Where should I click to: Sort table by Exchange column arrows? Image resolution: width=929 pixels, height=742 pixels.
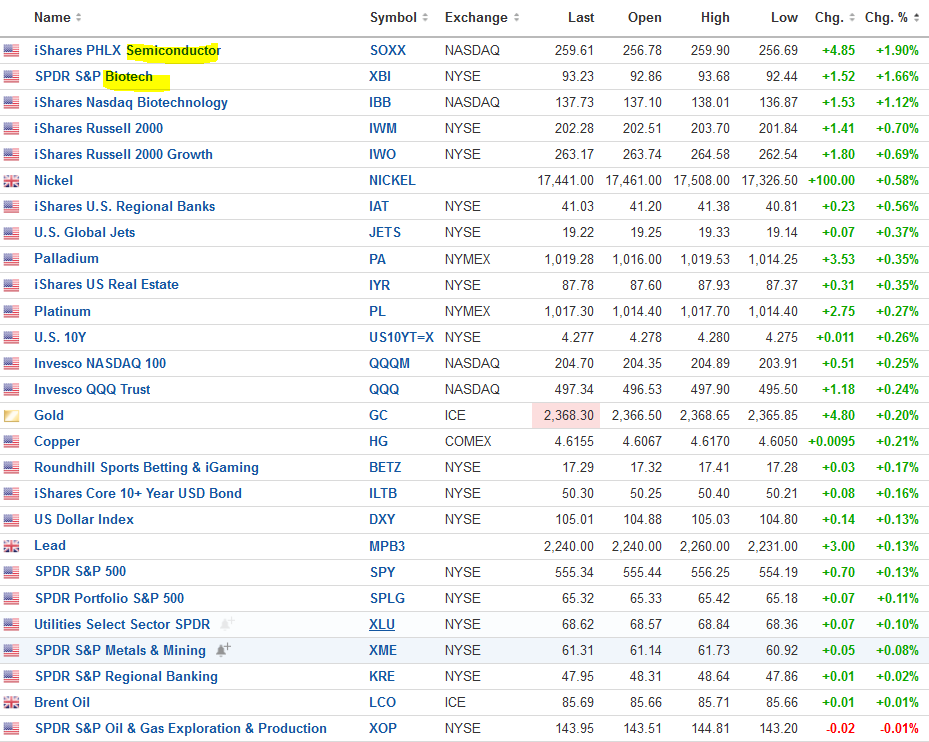click(517, 18)
